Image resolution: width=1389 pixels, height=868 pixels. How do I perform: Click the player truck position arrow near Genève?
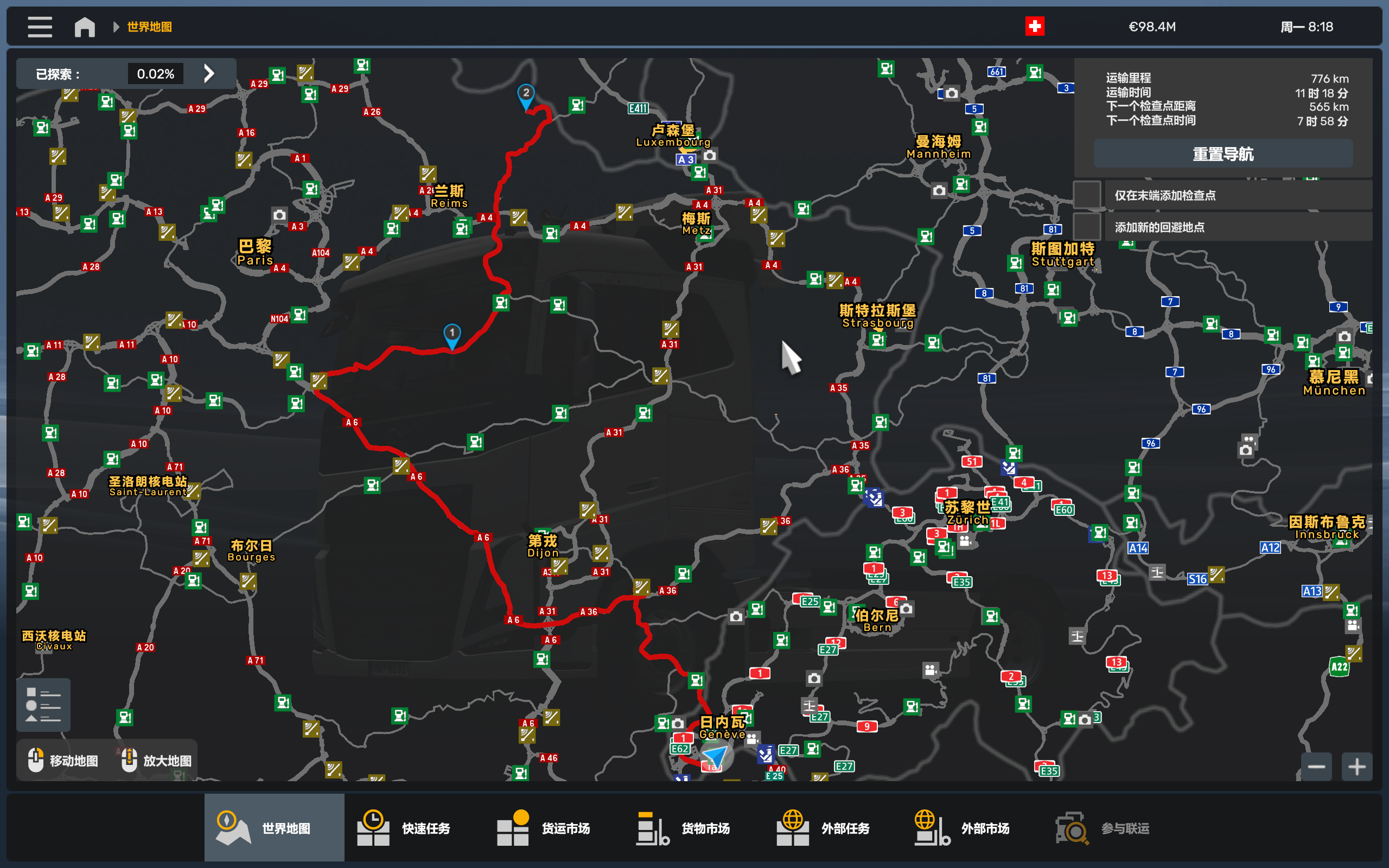coord(715,757)
